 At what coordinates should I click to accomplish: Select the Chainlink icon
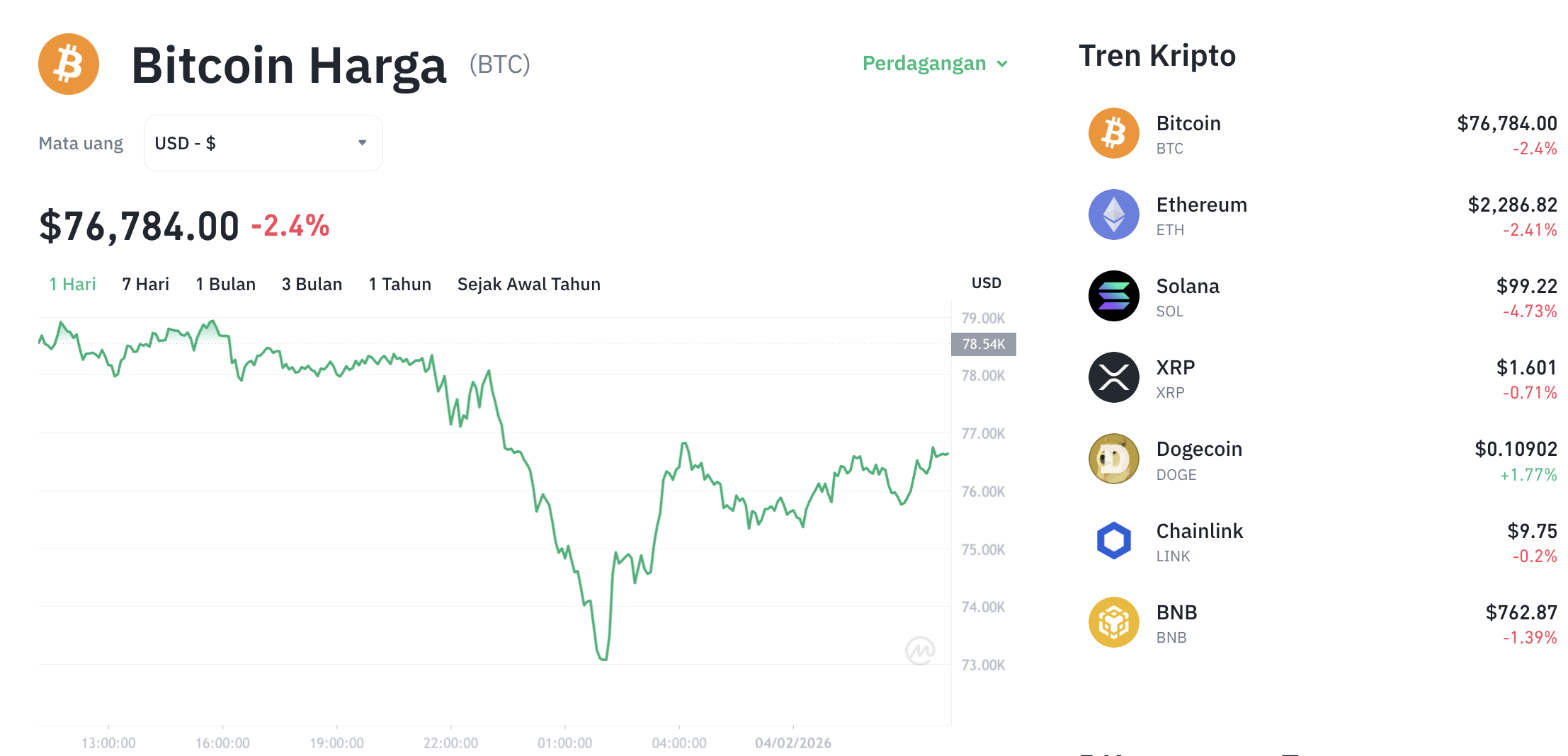1113,541
